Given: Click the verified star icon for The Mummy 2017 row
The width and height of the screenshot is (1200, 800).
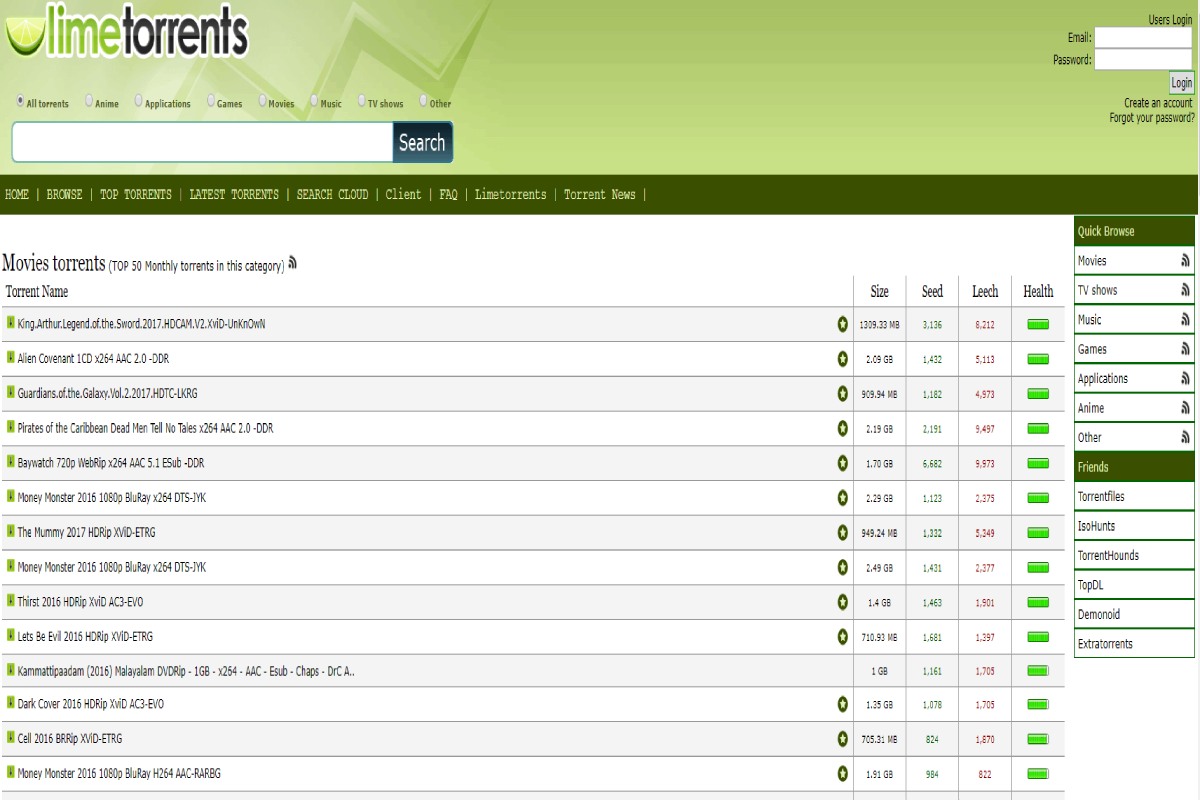Looking at the screenshot, I should 843,533.
